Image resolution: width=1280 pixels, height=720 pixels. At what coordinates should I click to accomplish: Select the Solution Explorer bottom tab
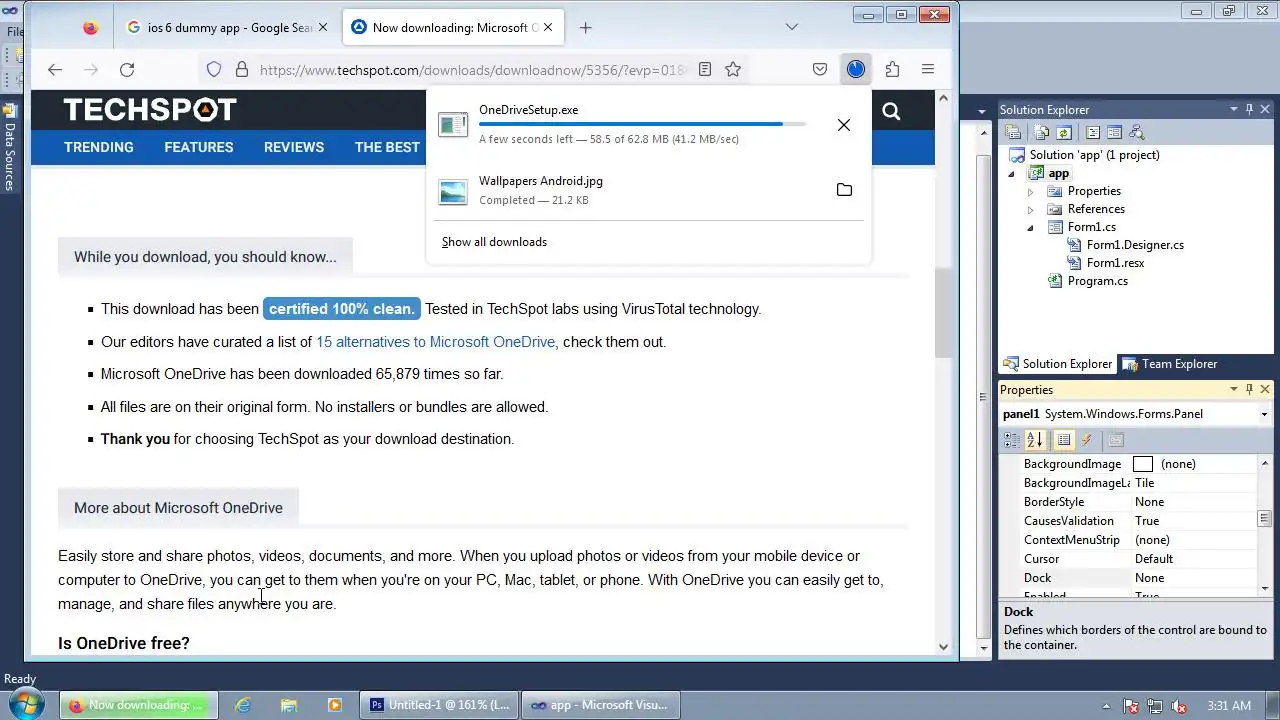[x=1058, y=364]
